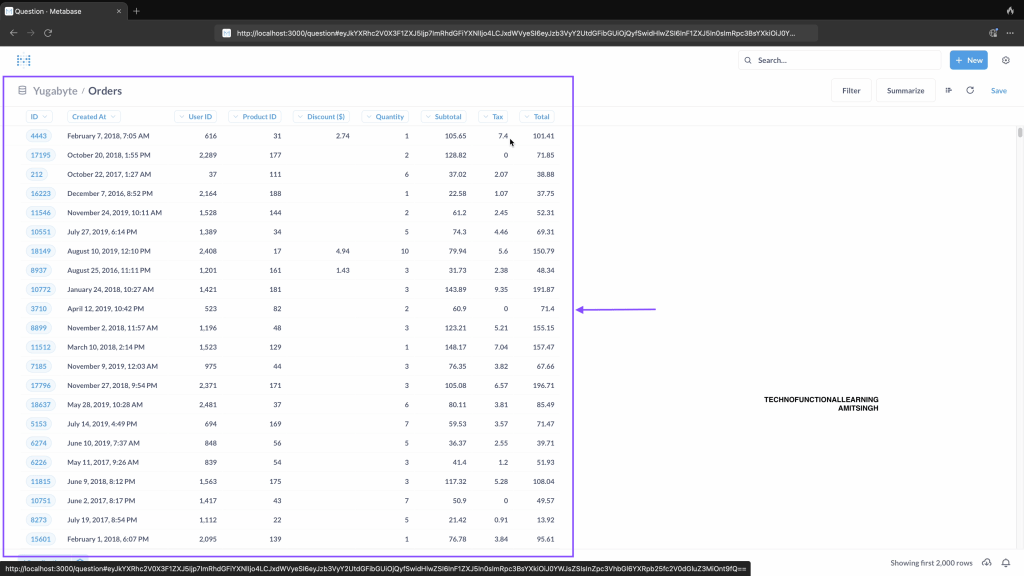Click the Metabase logo icon
This screenshot has height=576, width=1024.
pyautogui.click(x=24, y=60)
